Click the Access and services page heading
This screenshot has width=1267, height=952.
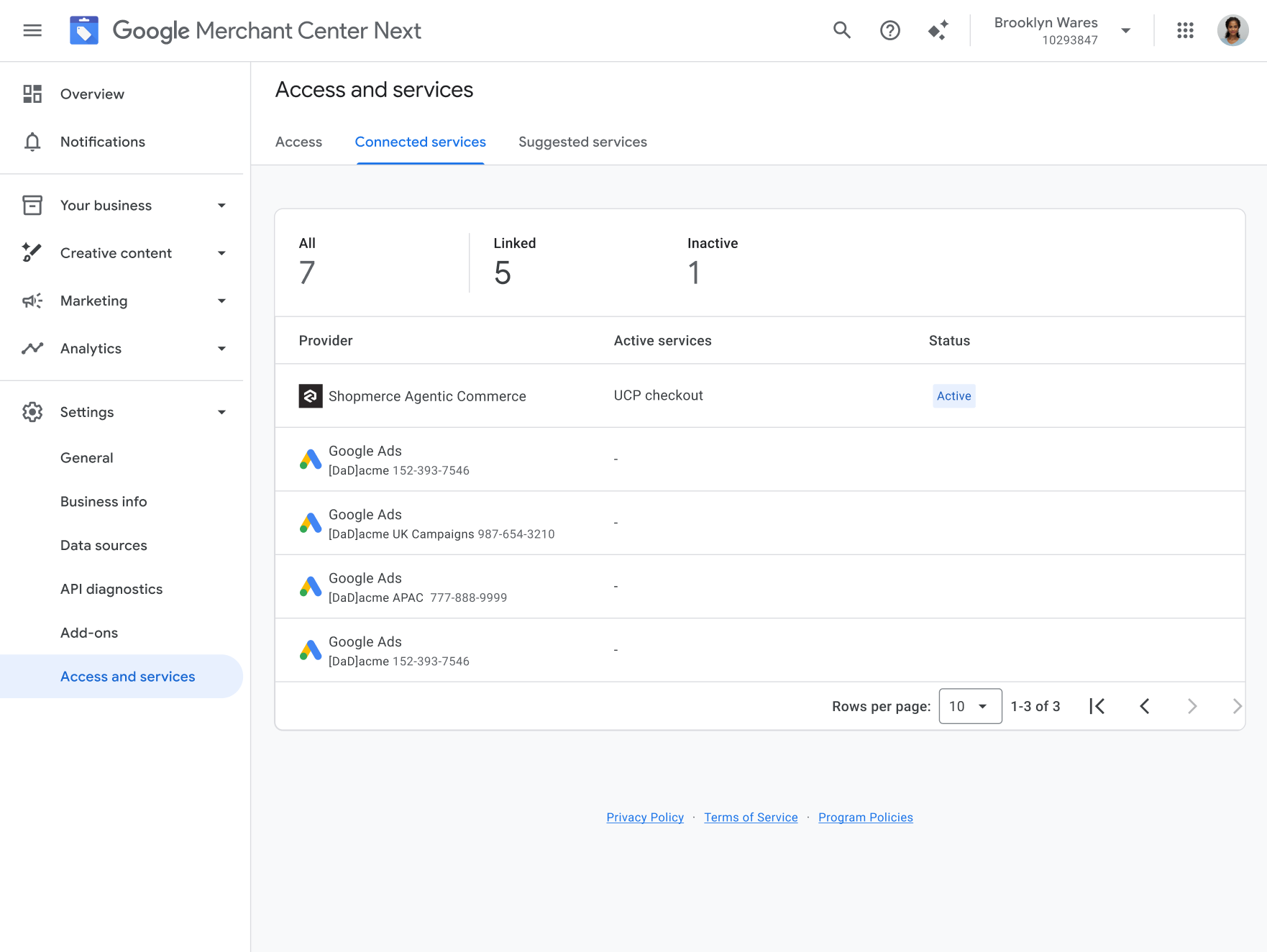(x=374, y=90)
